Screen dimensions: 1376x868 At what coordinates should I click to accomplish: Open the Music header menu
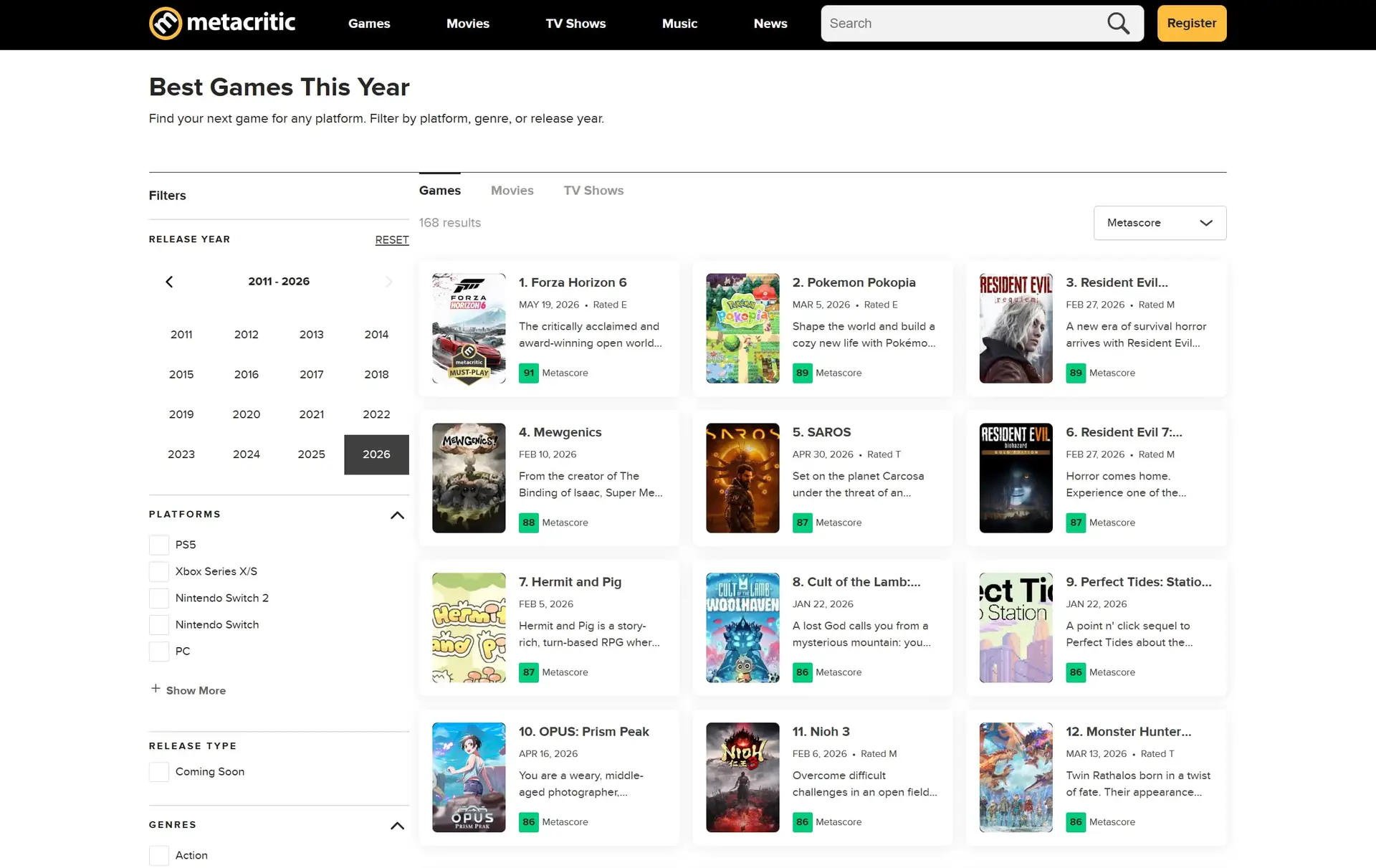pyautogui.click(x=679, y=24)
